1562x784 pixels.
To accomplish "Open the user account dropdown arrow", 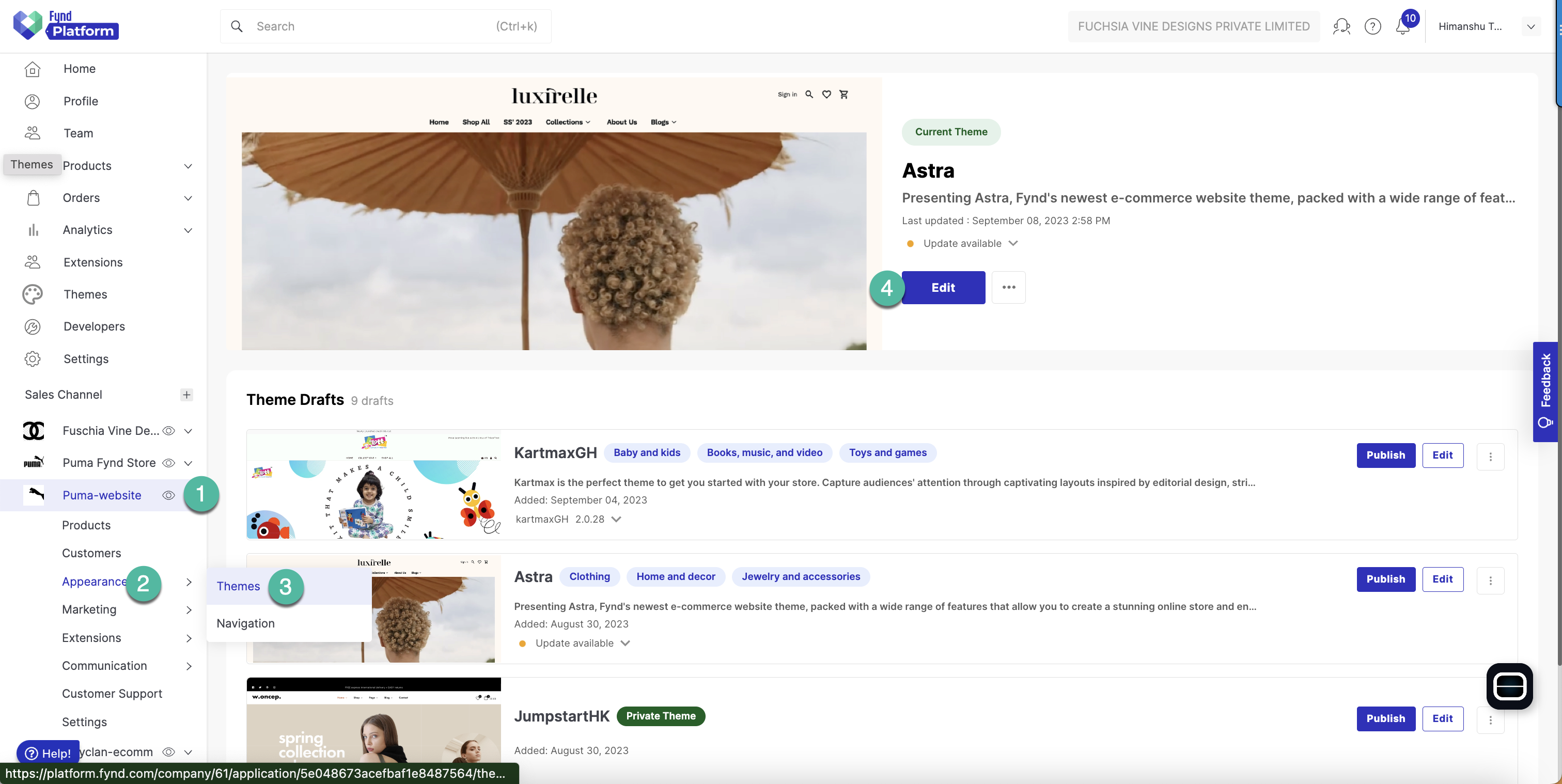I will point(1530,26).
